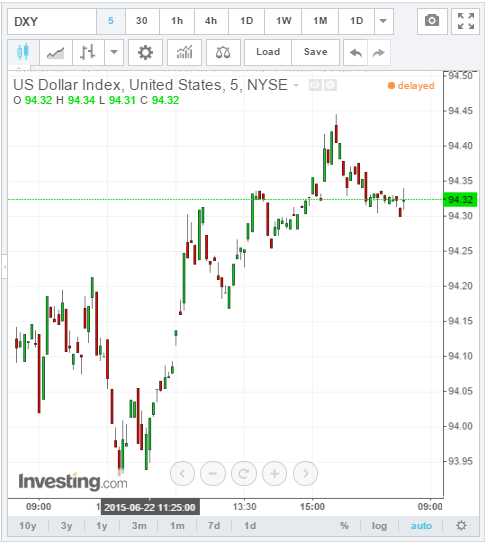
Task: Select the 4h timeframe tab
Action: click(x=211, y=21)
